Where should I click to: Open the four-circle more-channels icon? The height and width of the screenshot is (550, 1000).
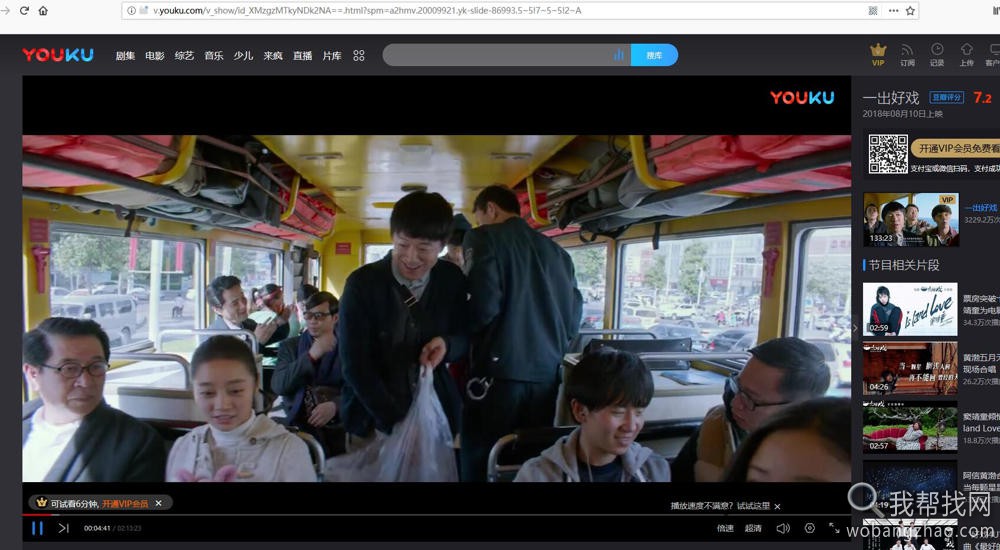click(x=359, y=56)
